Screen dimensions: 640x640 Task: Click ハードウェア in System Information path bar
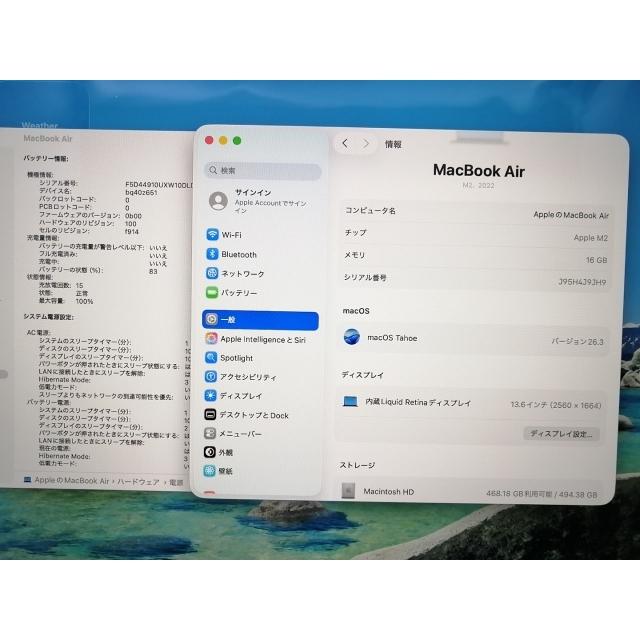[138, 482]
